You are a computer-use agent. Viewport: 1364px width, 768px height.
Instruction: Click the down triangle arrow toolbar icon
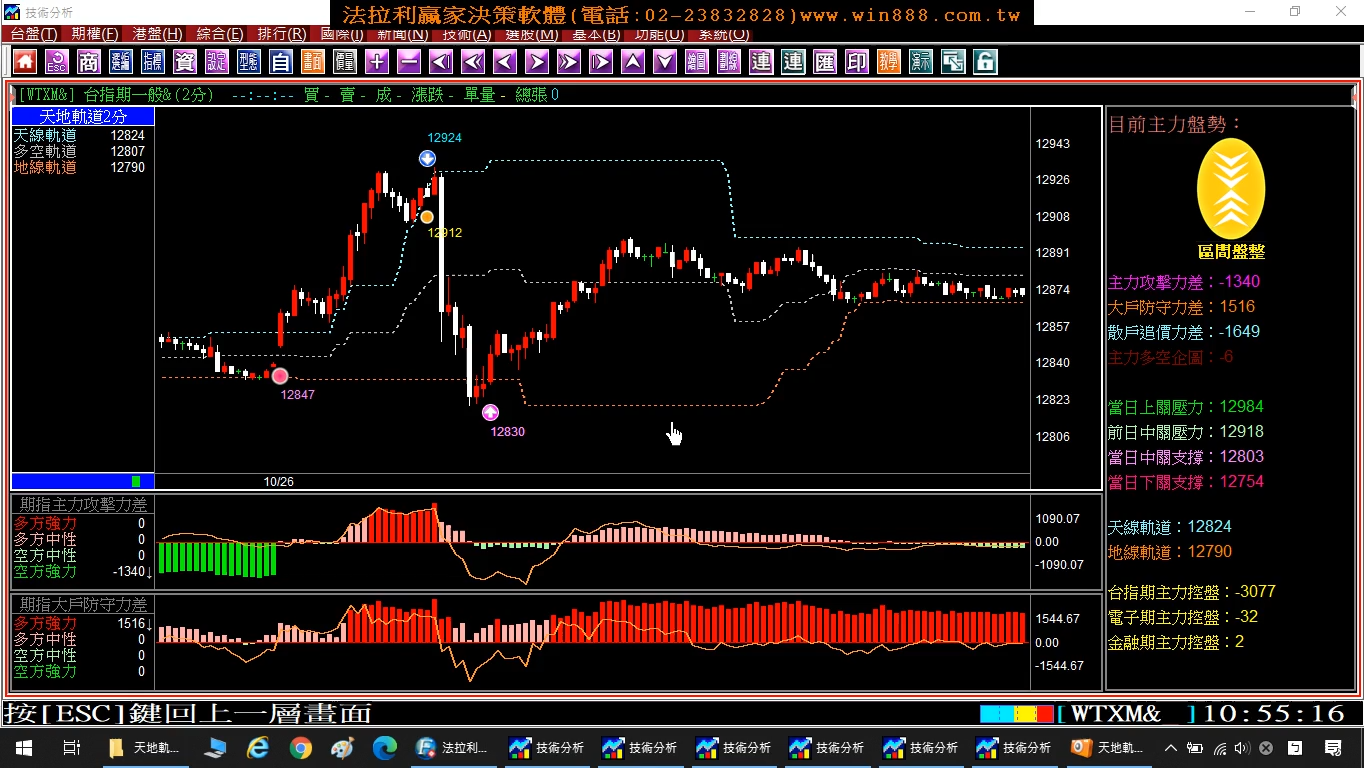665,62
